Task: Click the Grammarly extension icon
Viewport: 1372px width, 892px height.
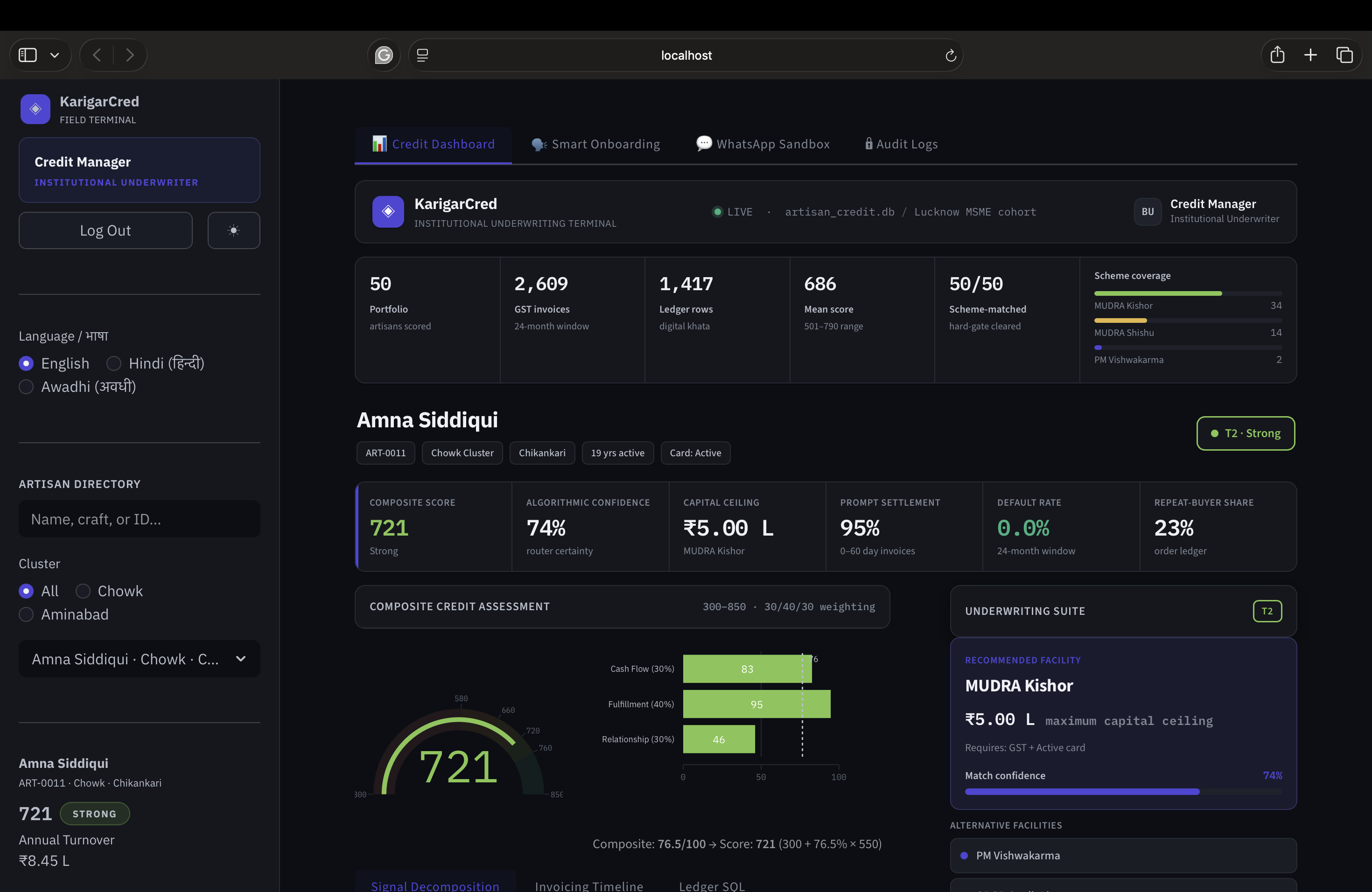Action: 384,56
